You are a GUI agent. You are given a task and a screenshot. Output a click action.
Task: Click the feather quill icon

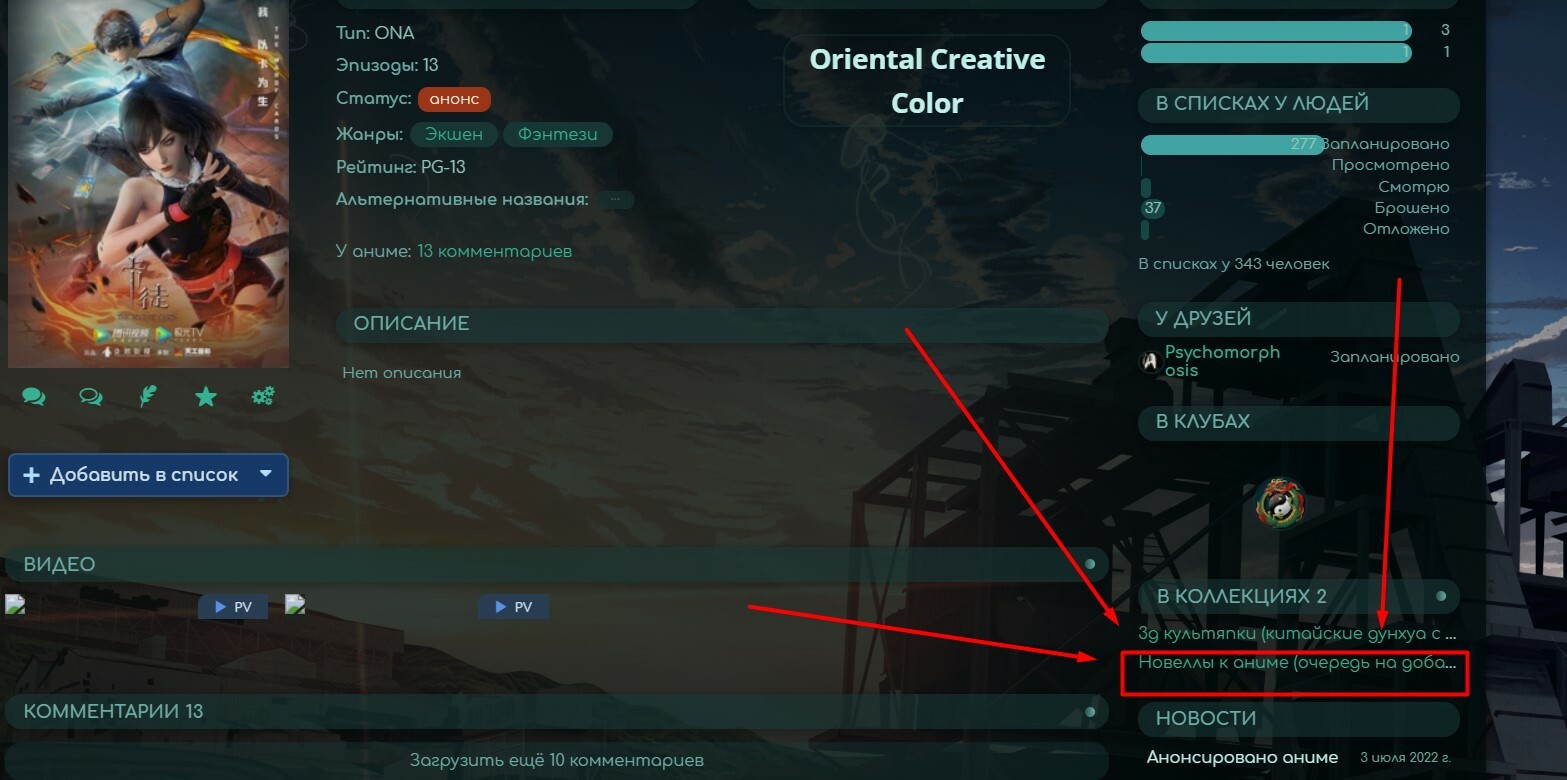(x=148, y=397)
